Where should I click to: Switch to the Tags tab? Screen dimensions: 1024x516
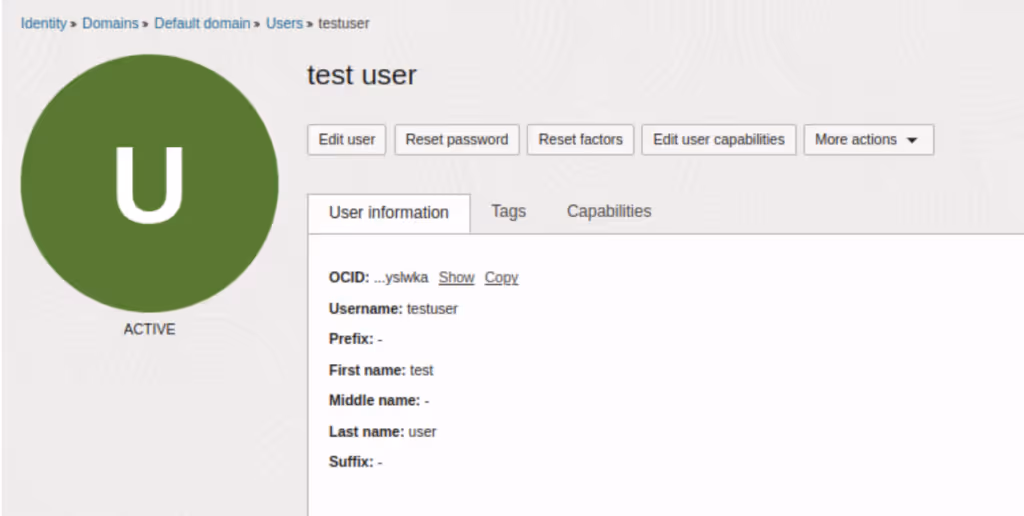[x=509, y=212]
